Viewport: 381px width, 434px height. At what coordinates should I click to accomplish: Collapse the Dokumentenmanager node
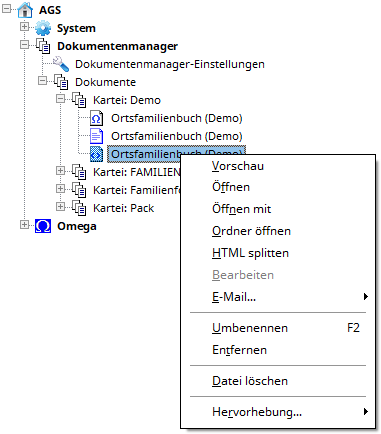click(24, 44)
